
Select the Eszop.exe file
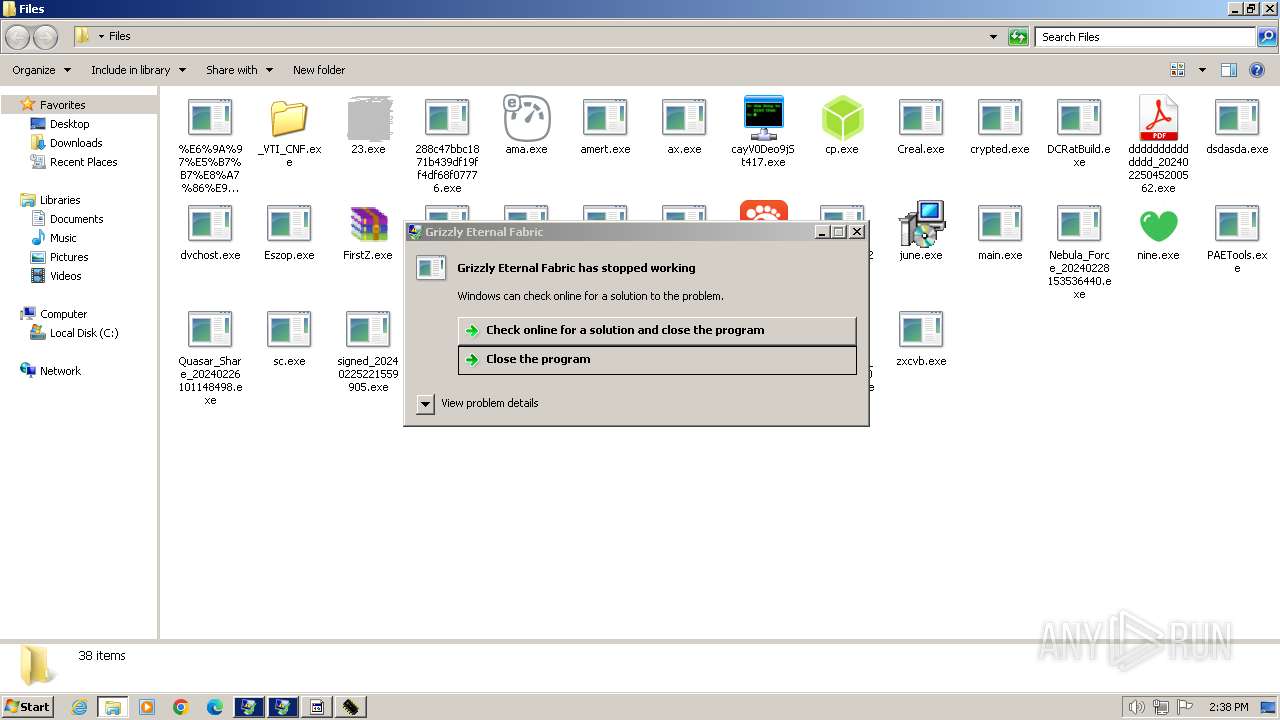click(289, 225)
